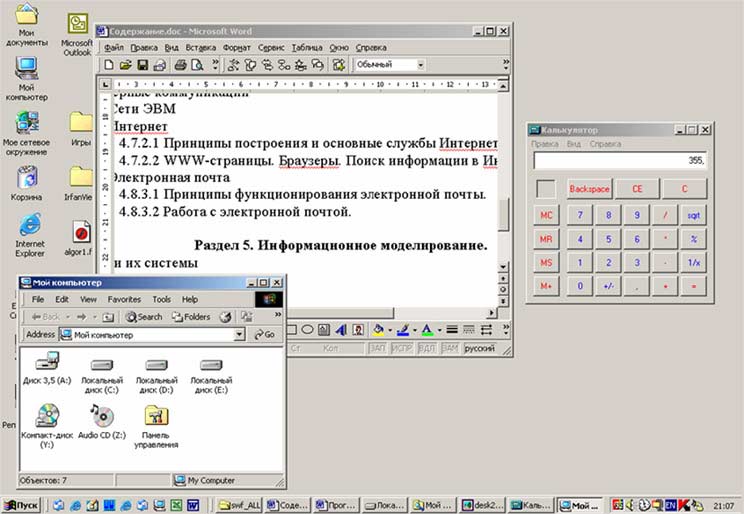Select the Локальный диск (C:) icon
This screenshot has height=514, width=744.
pyautogui.click(x=102, y=374)
